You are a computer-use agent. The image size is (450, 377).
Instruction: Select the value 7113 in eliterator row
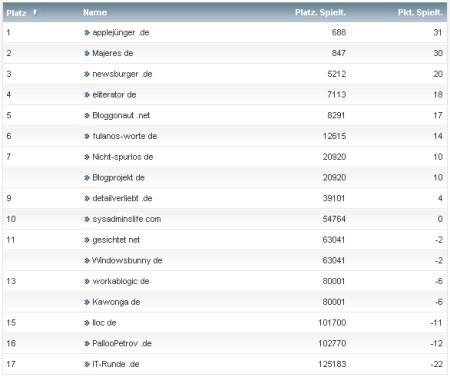click(x=337, y=94)
